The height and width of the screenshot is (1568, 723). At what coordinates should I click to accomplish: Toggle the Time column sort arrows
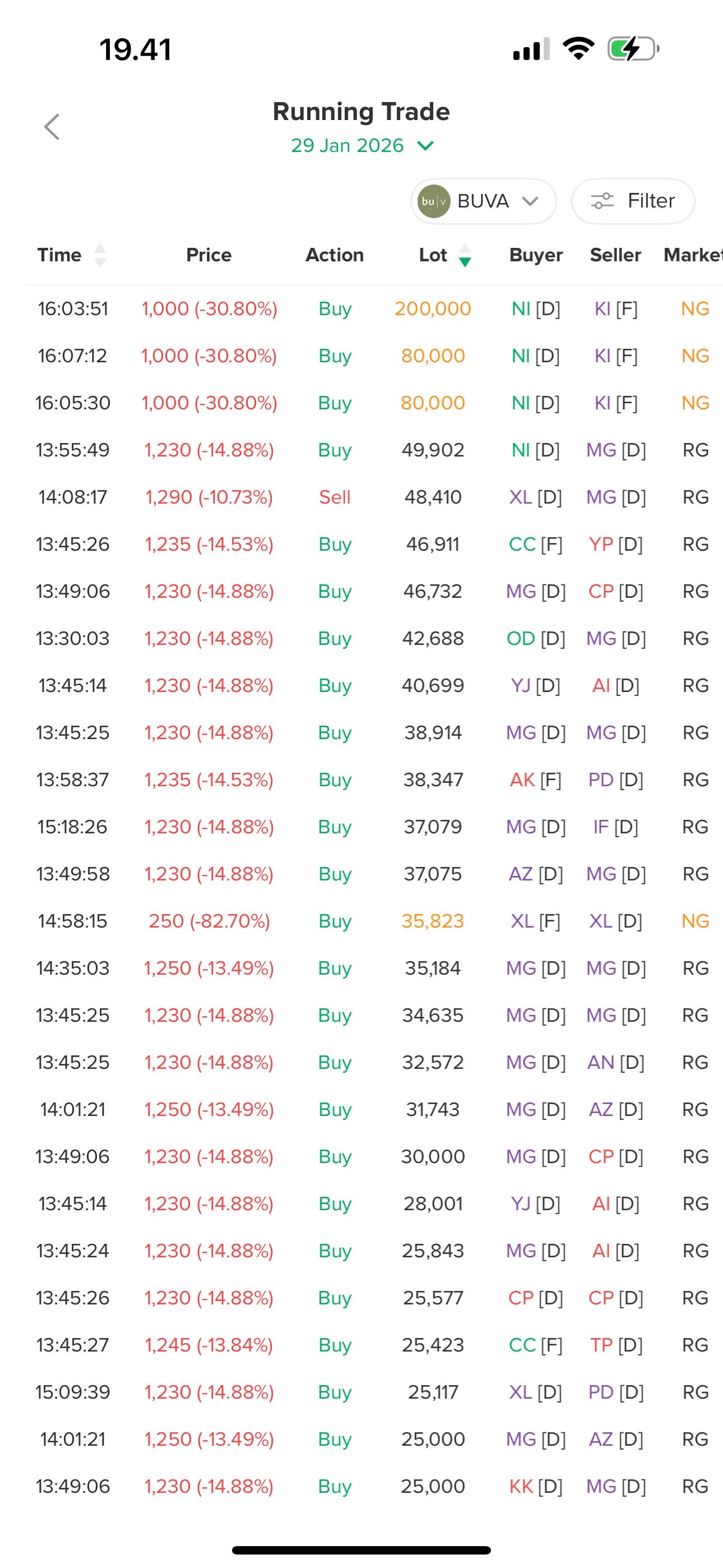pos(100,255)
